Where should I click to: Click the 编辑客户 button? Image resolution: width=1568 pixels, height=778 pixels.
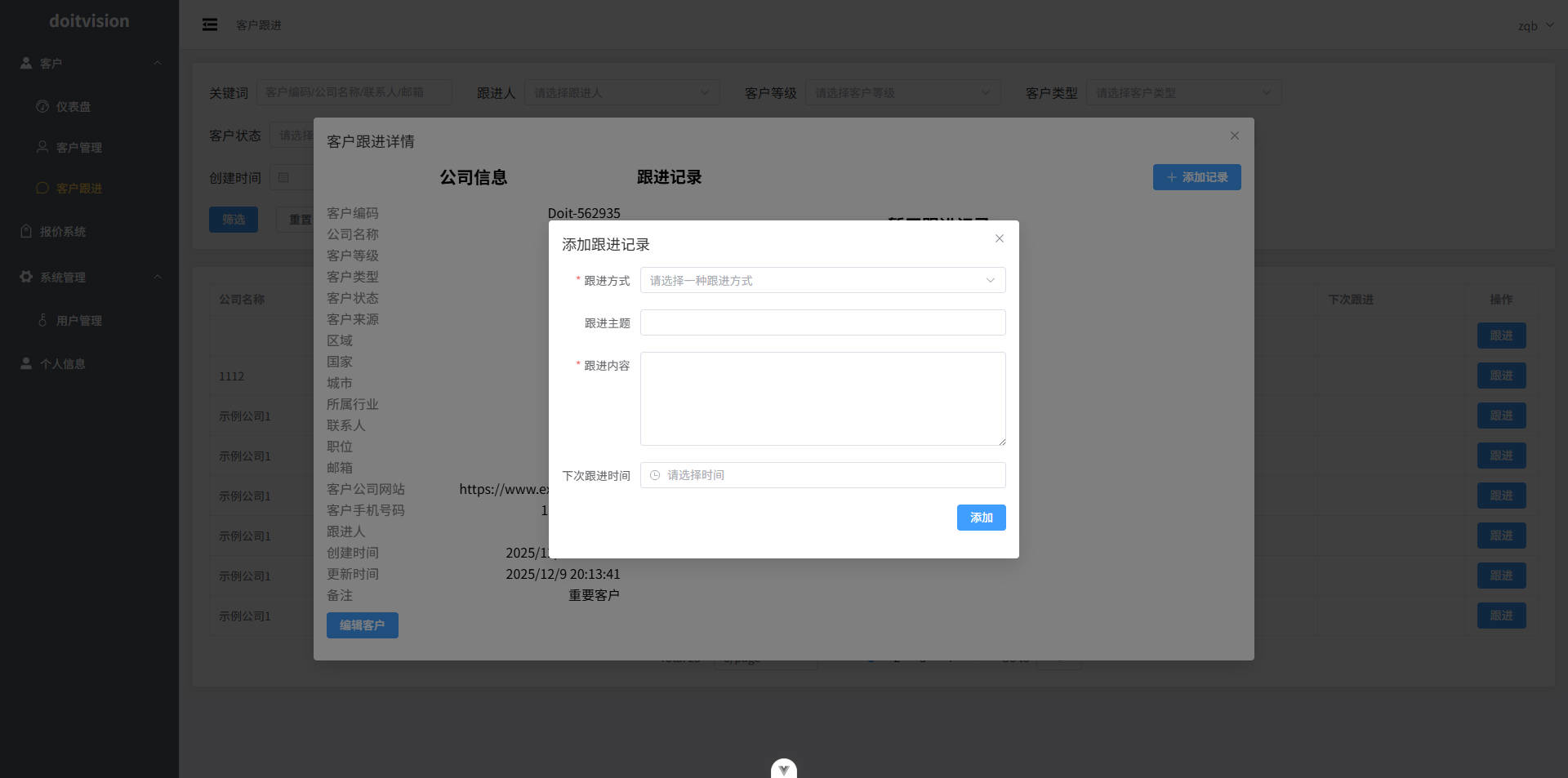[362, 625]
